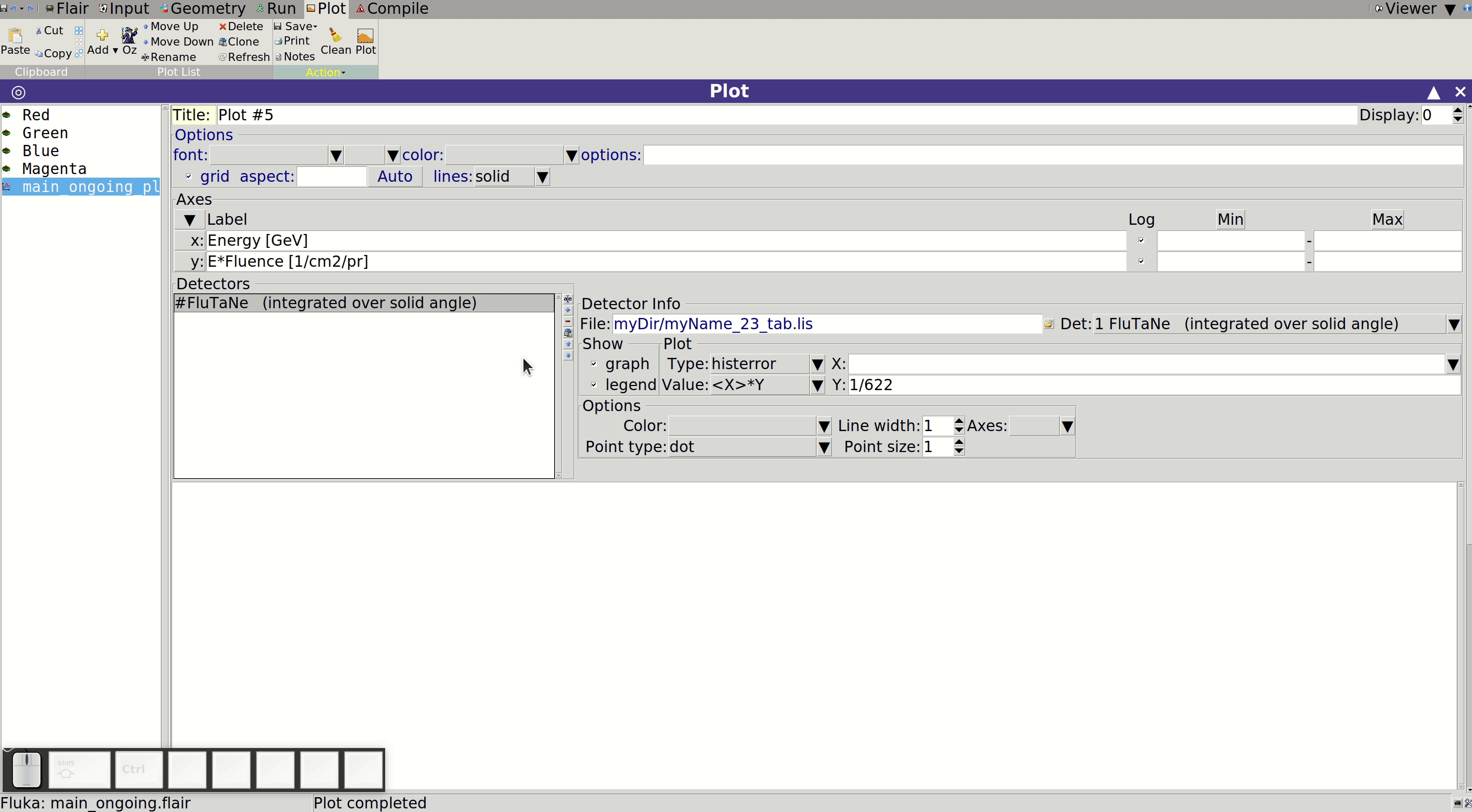Click the Plot action button in ribbon

pyautogui.click(x=365, y=41)
